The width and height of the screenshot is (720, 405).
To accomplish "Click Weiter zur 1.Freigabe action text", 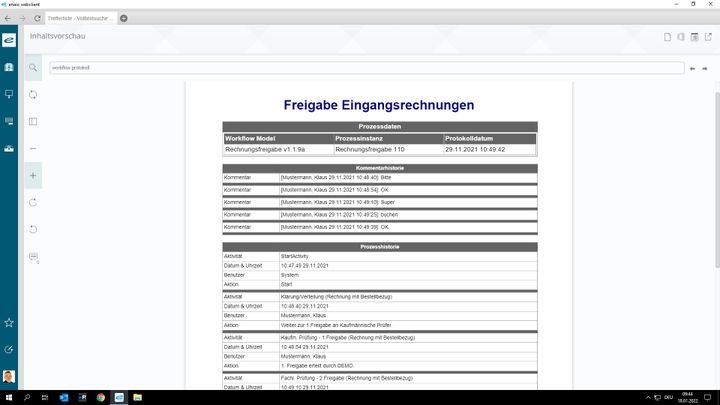I will 336,325.
